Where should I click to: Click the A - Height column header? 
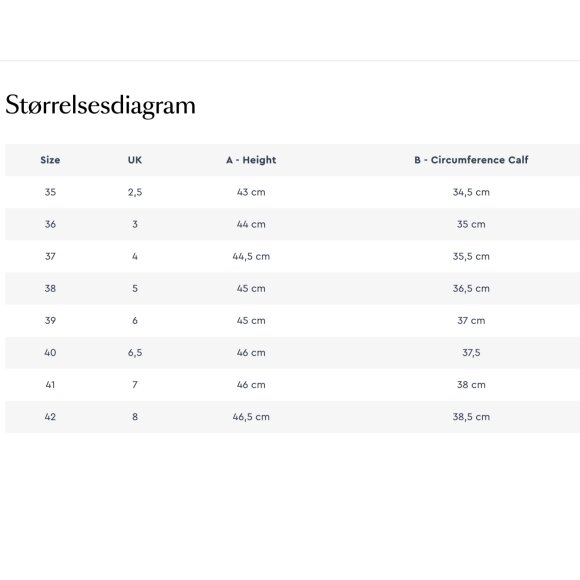tap(251, 160)
